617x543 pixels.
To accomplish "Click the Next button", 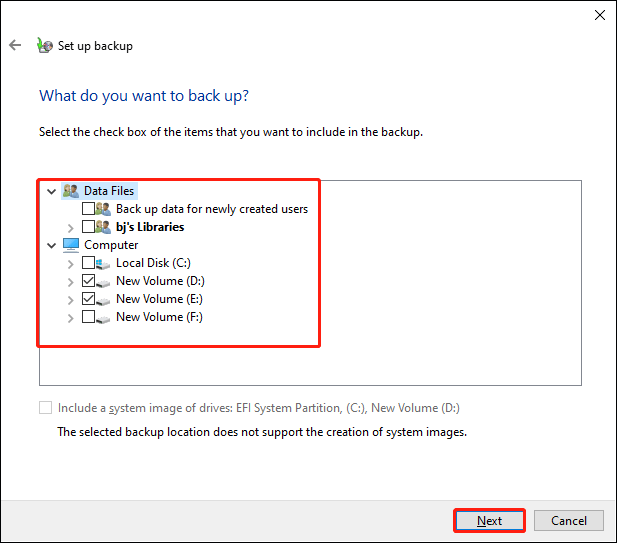I will (x=490, y=521).
